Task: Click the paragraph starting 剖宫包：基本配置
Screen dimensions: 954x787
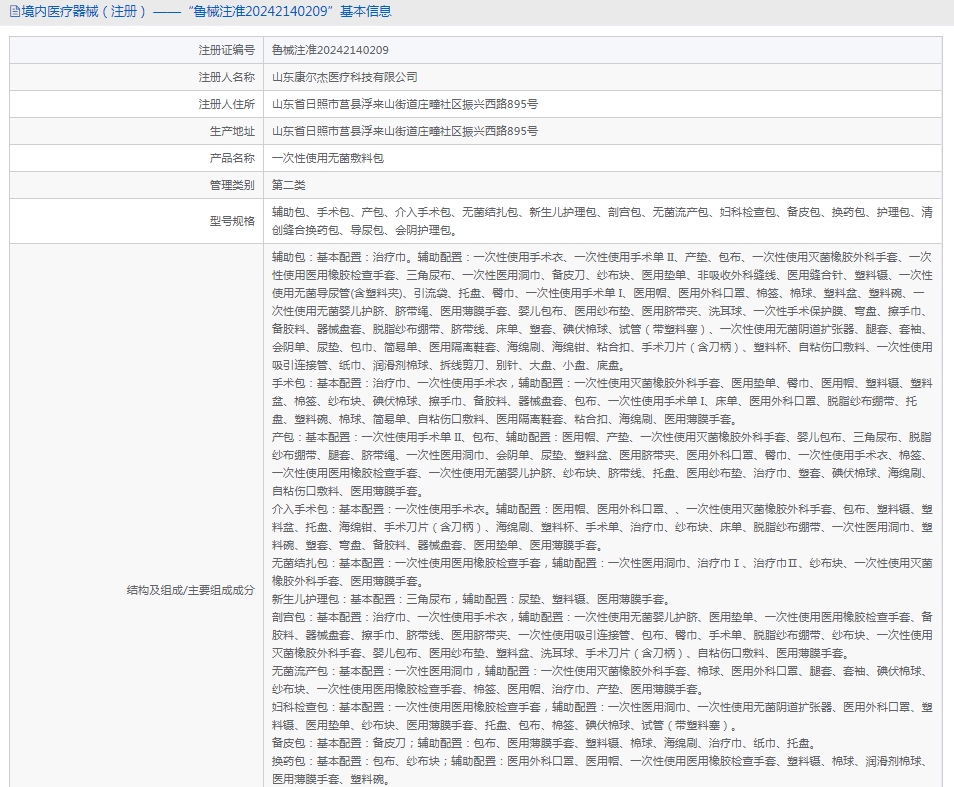Action: click(x=602, y=635)
